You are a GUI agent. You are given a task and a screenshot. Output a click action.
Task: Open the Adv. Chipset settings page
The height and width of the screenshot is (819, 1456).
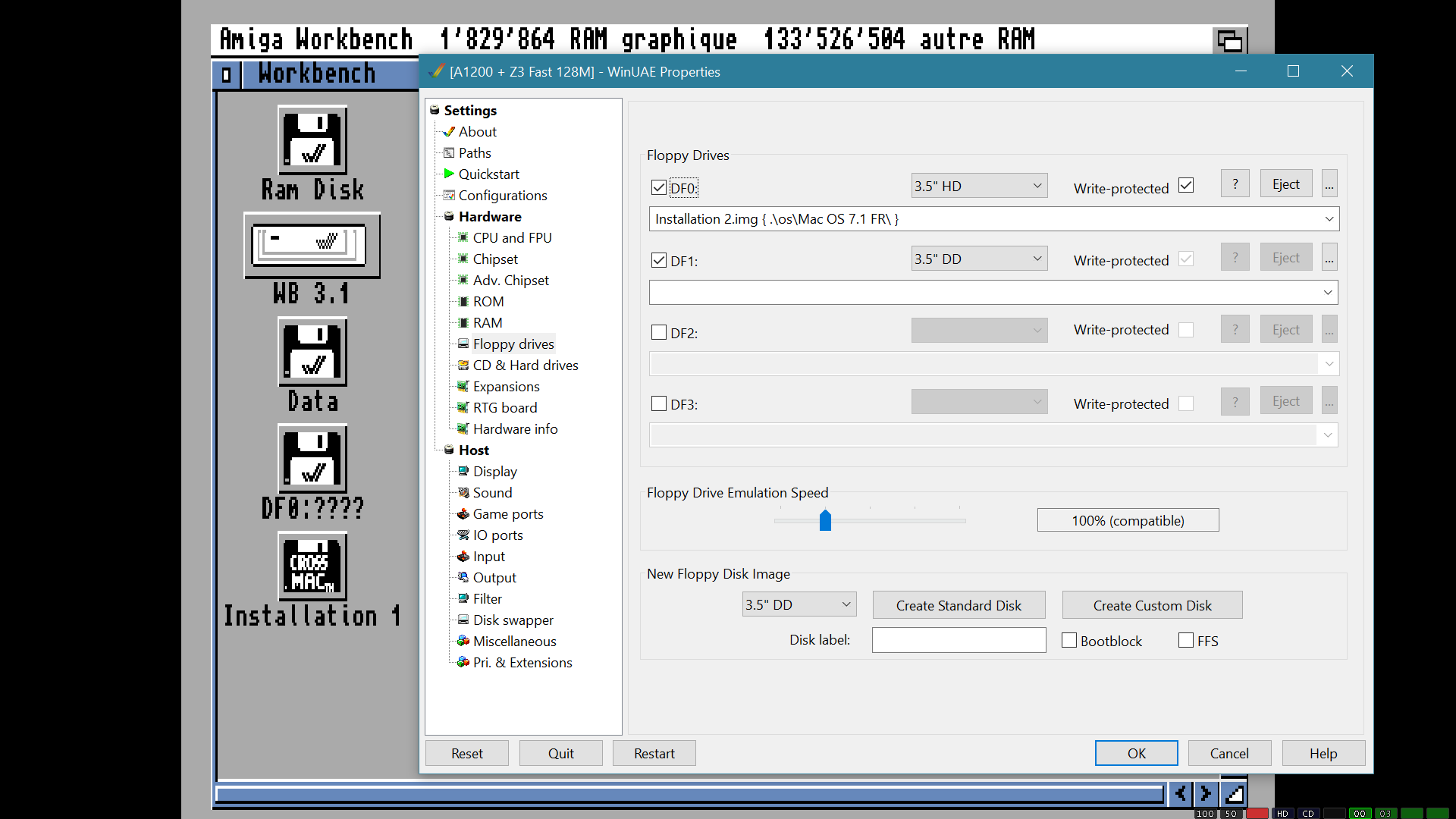coord(510,280)
